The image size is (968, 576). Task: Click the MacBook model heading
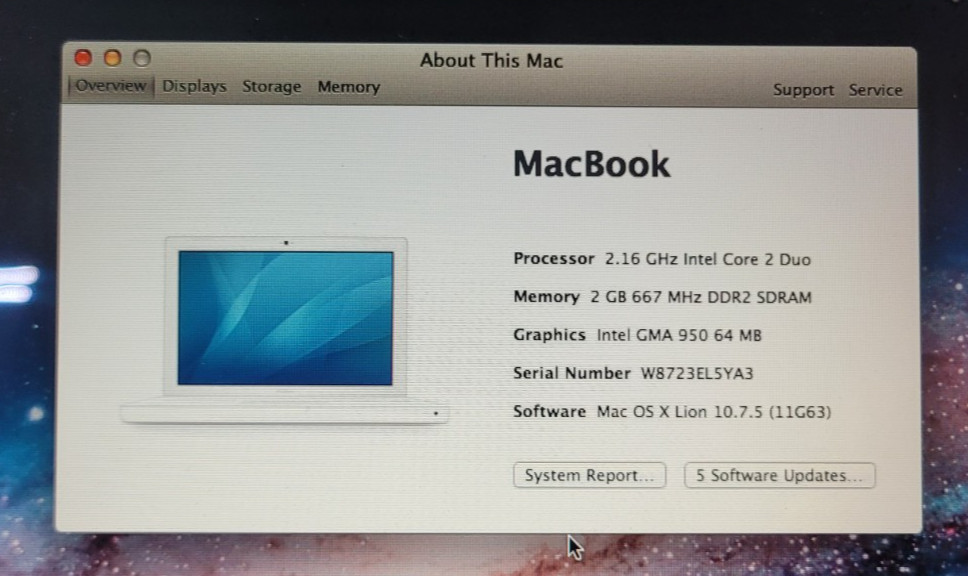(591, 164)
